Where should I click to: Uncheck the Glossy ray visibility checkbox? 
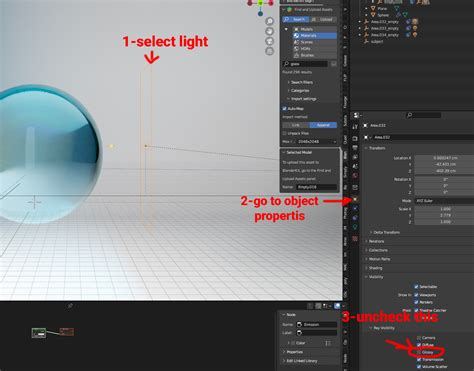(x=419, y=352)
